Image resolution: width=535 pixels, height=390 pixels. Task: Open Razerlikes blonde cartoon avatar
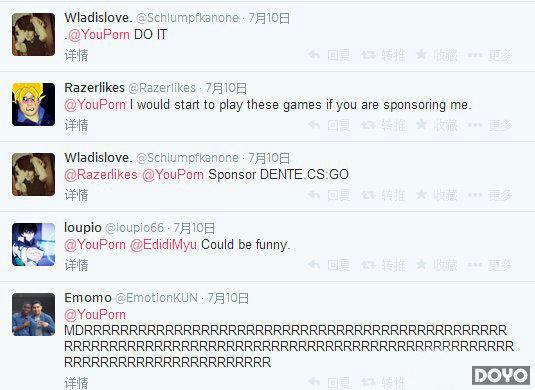click(x=33, y=104)
